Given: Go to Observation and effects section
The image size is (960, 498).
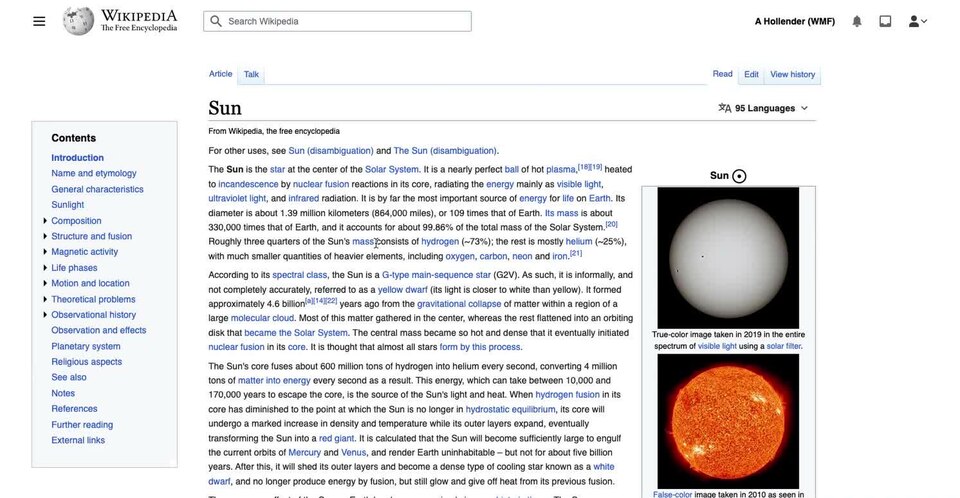Looking at the screenshot, I should coord(99,330).
